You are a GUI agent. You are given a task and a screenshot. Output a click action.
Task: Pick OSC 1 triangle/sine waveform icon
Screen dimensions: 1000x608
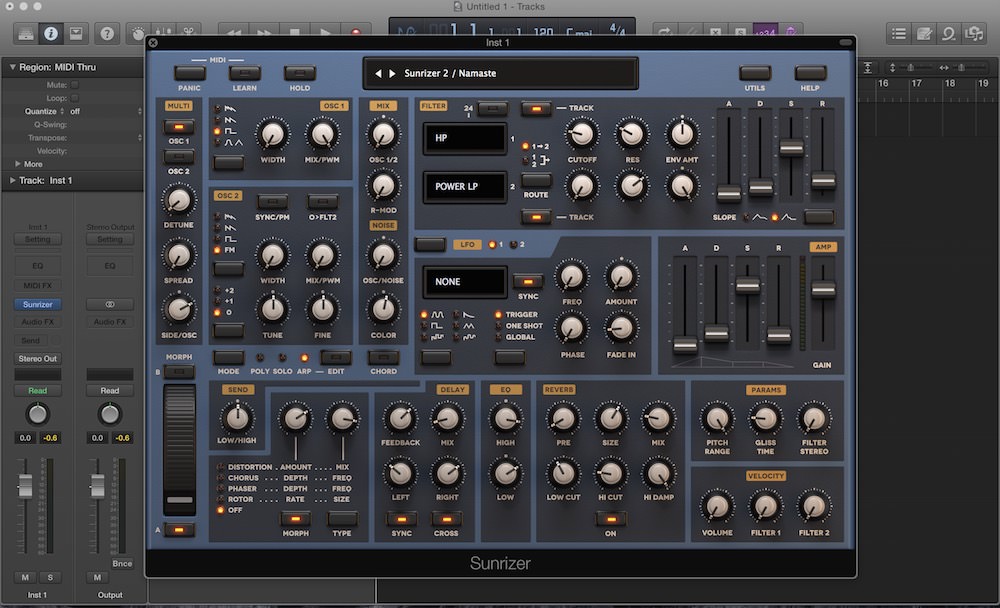click(233, 142)
